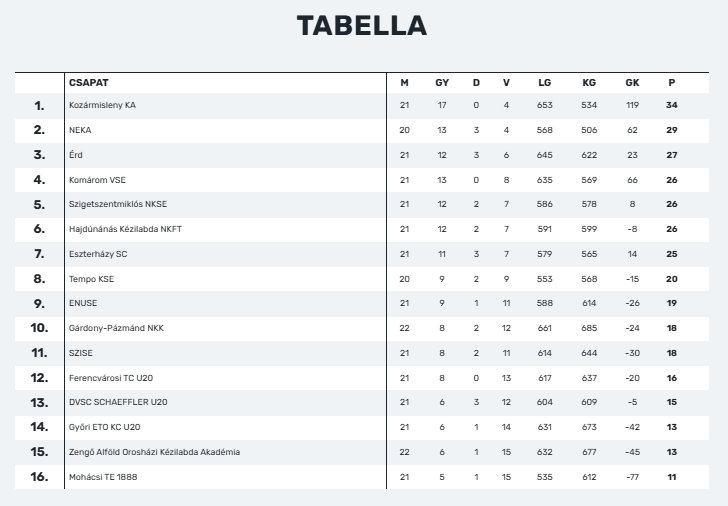Click Zengő Alföld Orosházi Kézilabda Akadémia
The width and height of the screenshot is (728, 506).
(155, 452)
